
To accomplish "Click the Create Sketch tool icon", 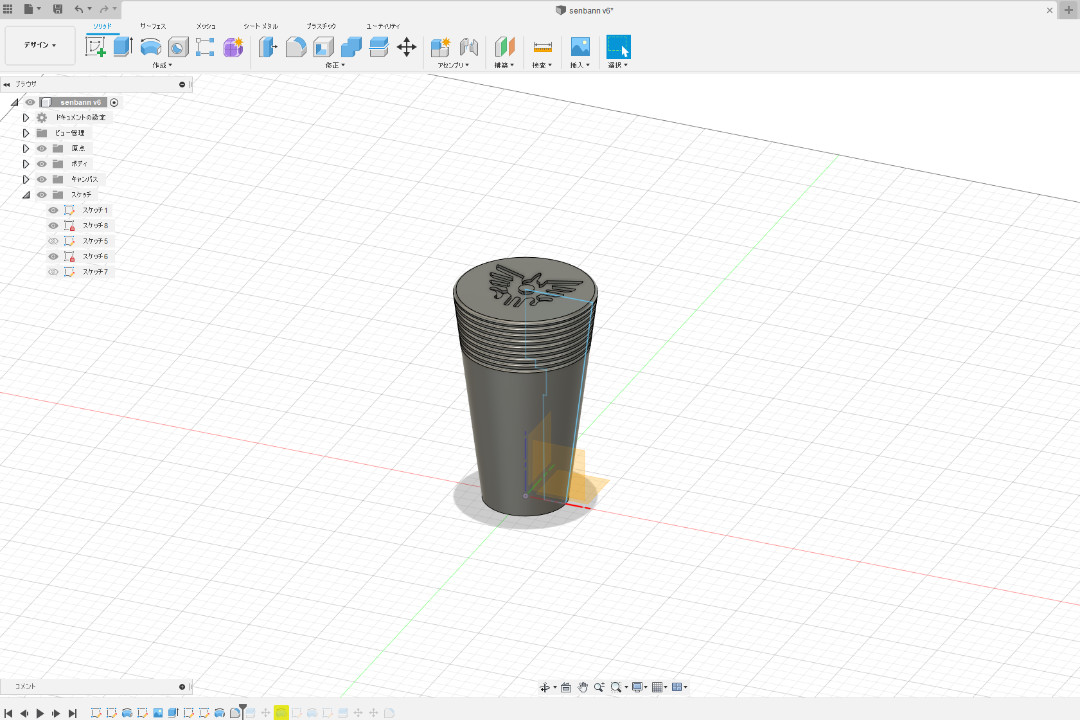I will 96,47.
